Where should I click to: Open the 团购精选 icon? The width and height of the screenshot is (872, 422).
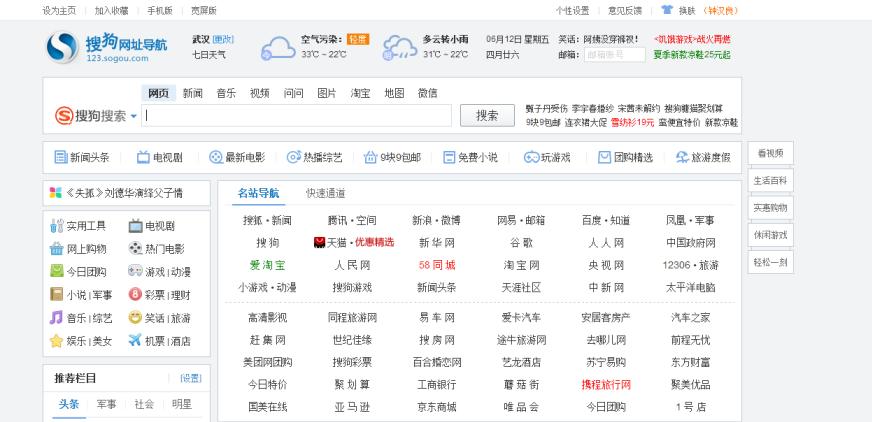(x=605, y=157)
